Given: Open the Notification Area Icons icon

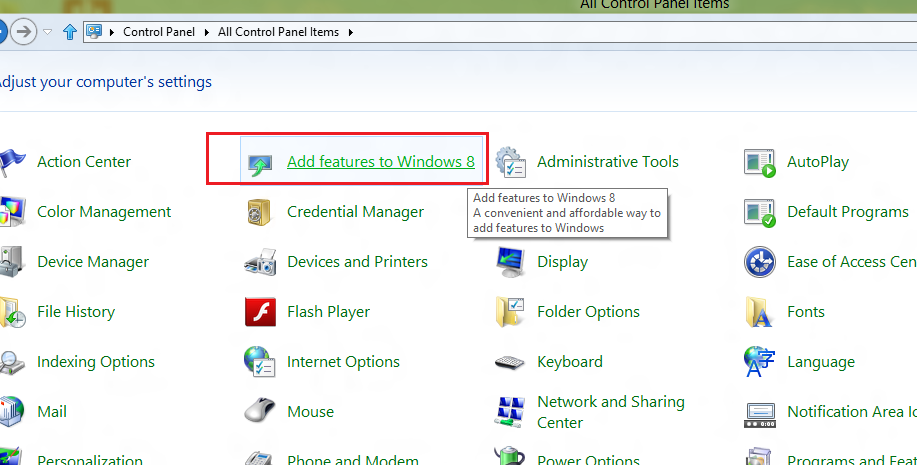Looking at the screenshot, I should point(760,415).
